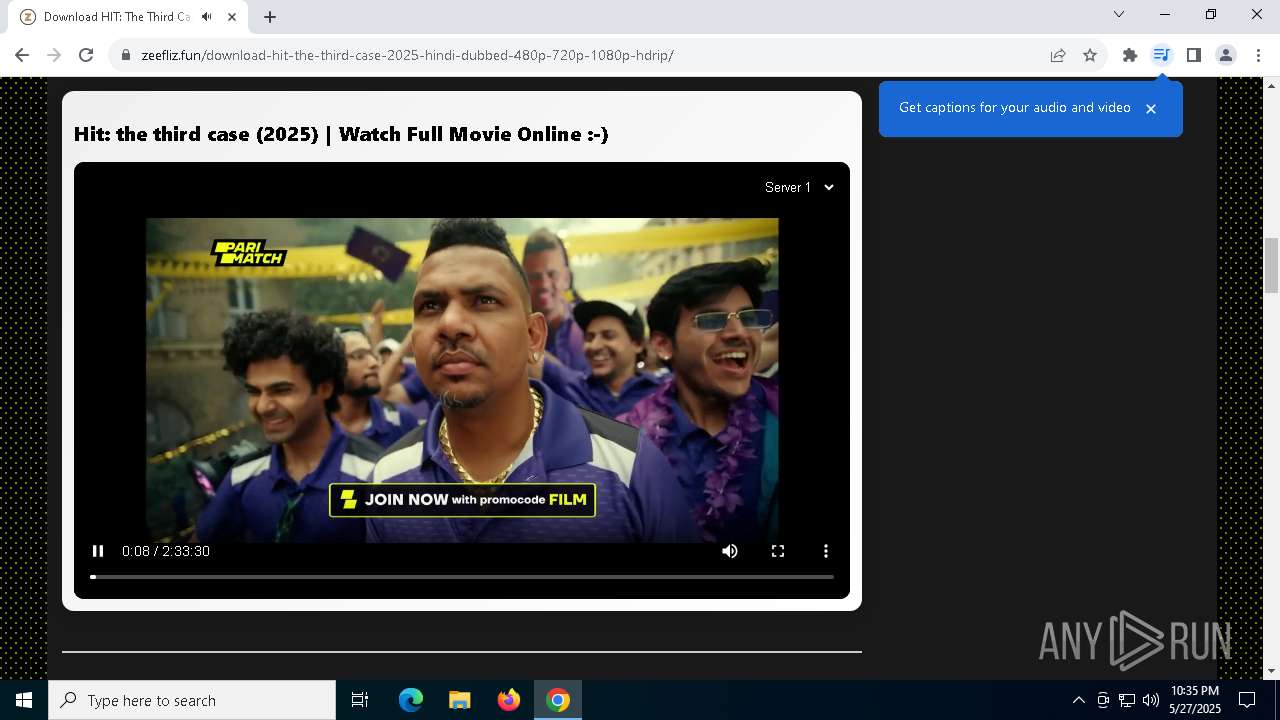Viewport: 1280px width, 720px height.
Task: Pause the video playback
Action: pyautogui.click(x=98, y=551)
